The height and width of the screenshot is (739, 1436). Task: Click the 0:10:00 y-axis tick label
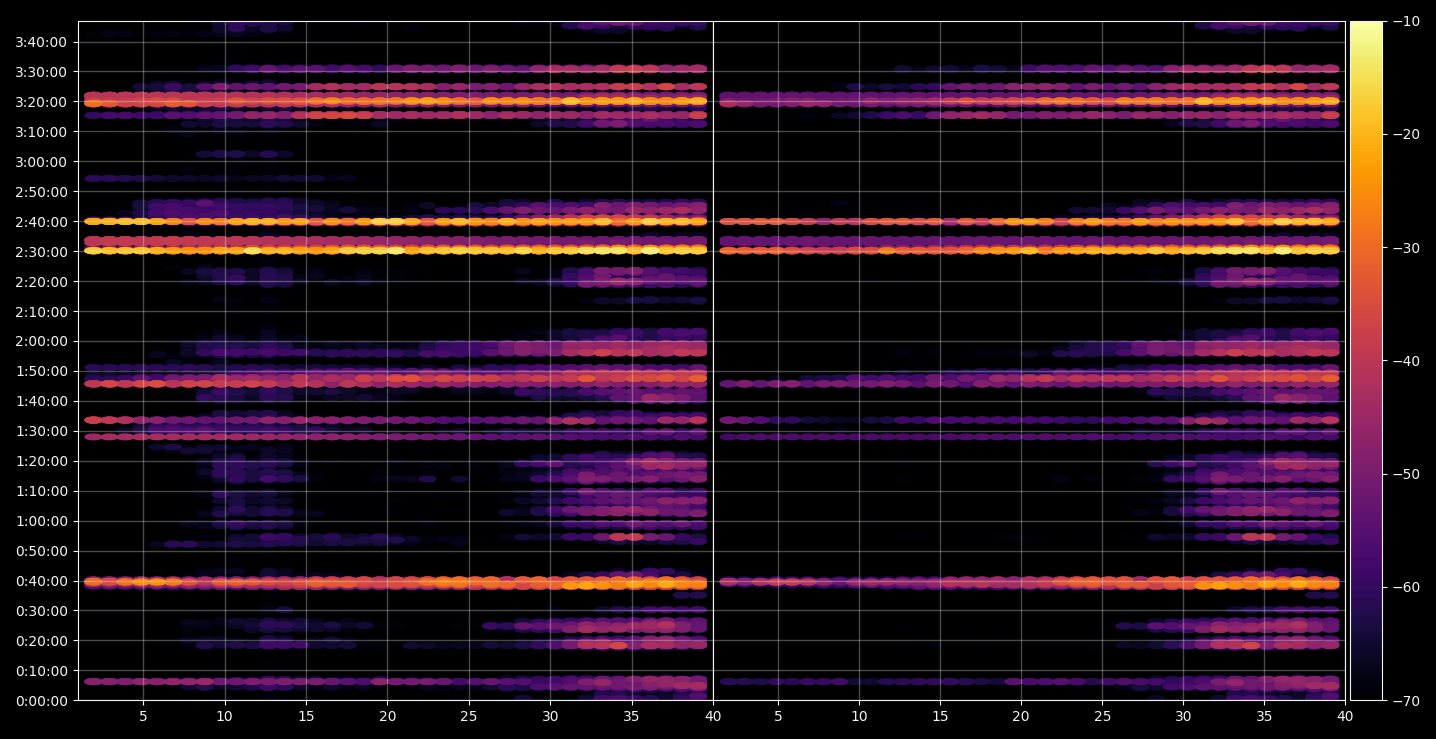(41, 671)
